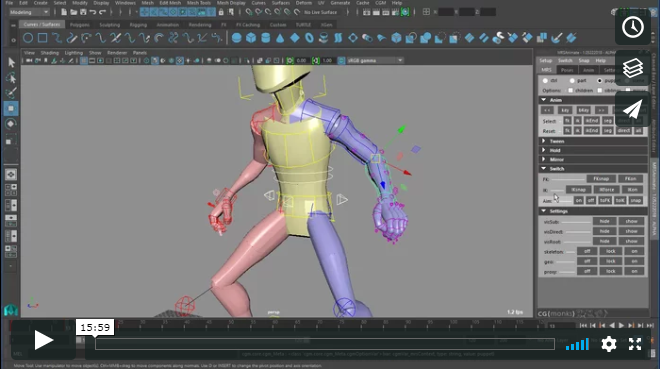Activate the Scale tool in toolbox
Screen dimensions: 660x369
(x=11, y=140)
